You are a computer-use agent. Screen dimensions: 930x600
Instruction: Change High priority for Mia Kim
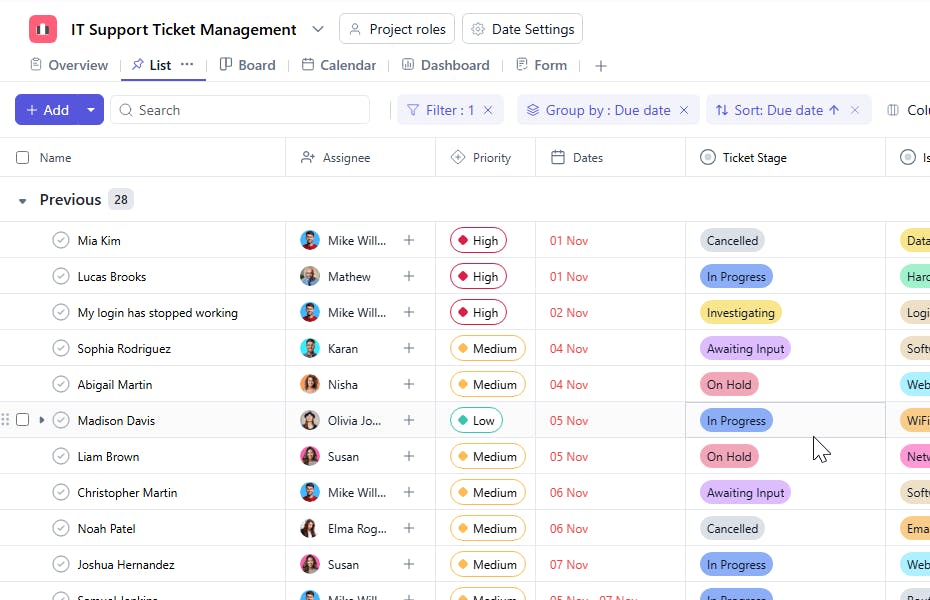tap(478, 241)
